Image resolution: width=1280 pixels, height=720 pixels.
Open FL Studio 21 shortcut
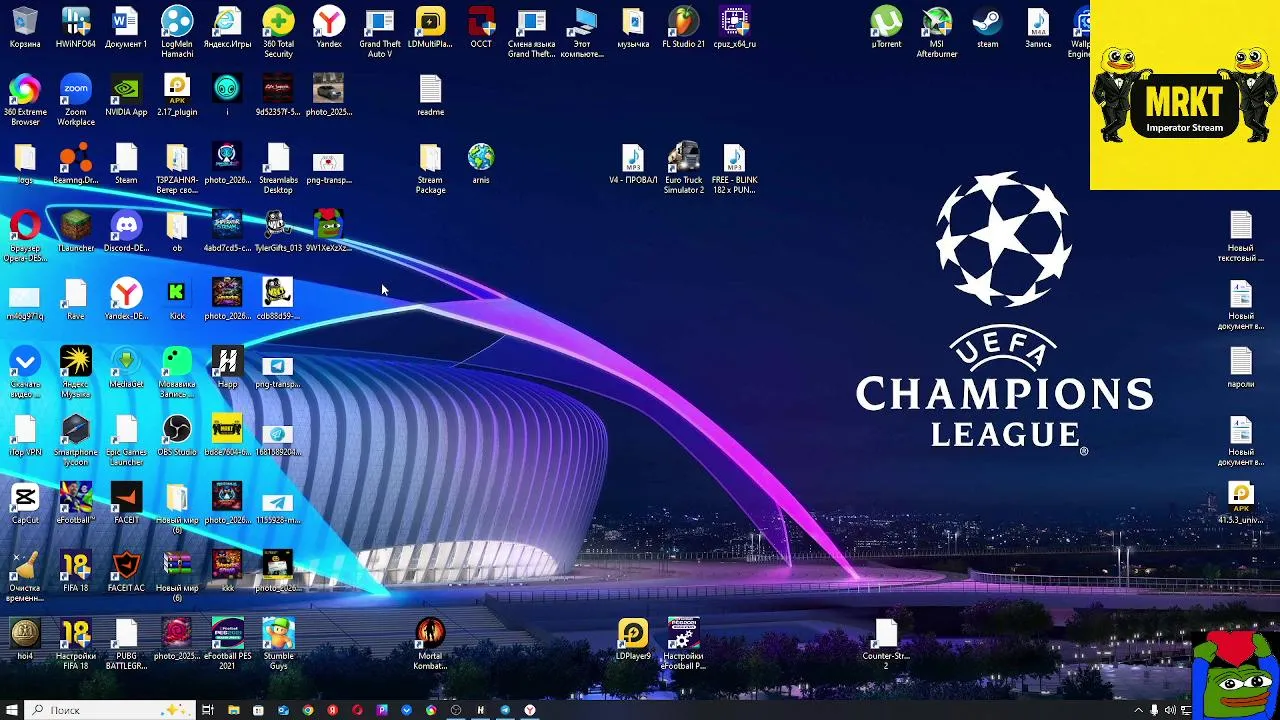[683, 28]
